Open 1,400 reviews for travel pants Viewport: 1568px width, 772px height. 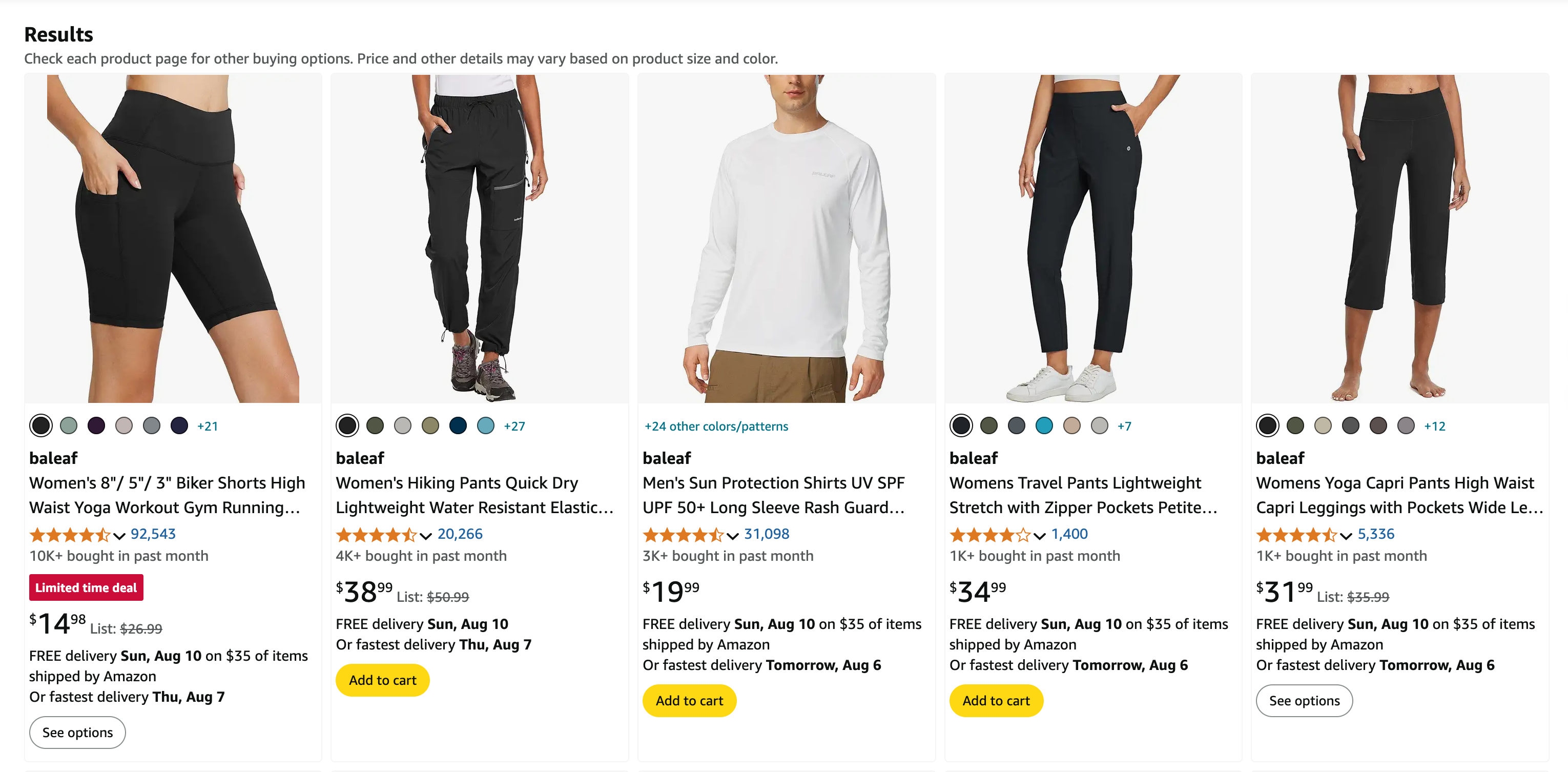point(1069,534)
